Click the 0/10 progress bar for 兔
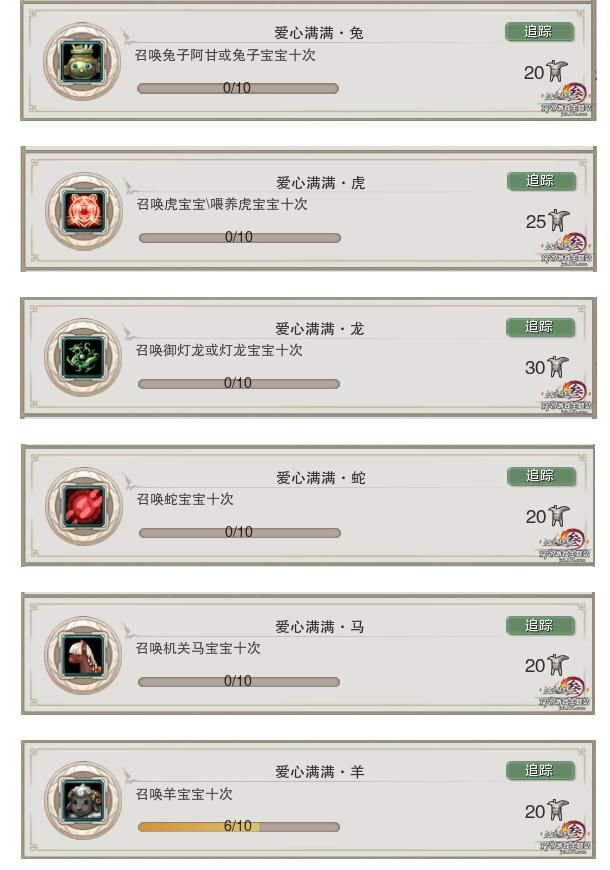The width and height of the screenshot is (610, 870). (x=238, y=88)
